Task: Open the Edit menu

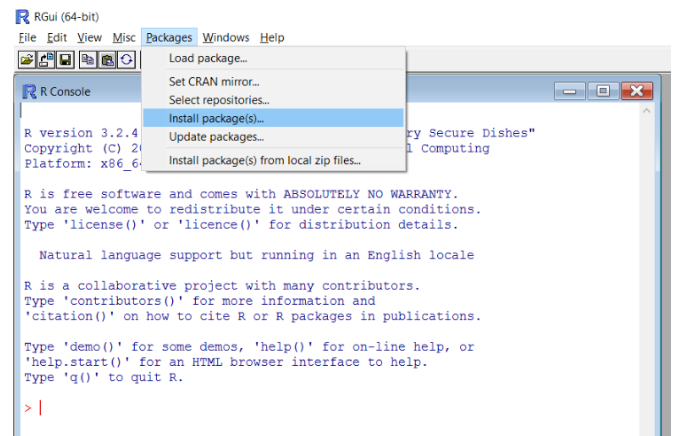Action: tap(57, 38)
